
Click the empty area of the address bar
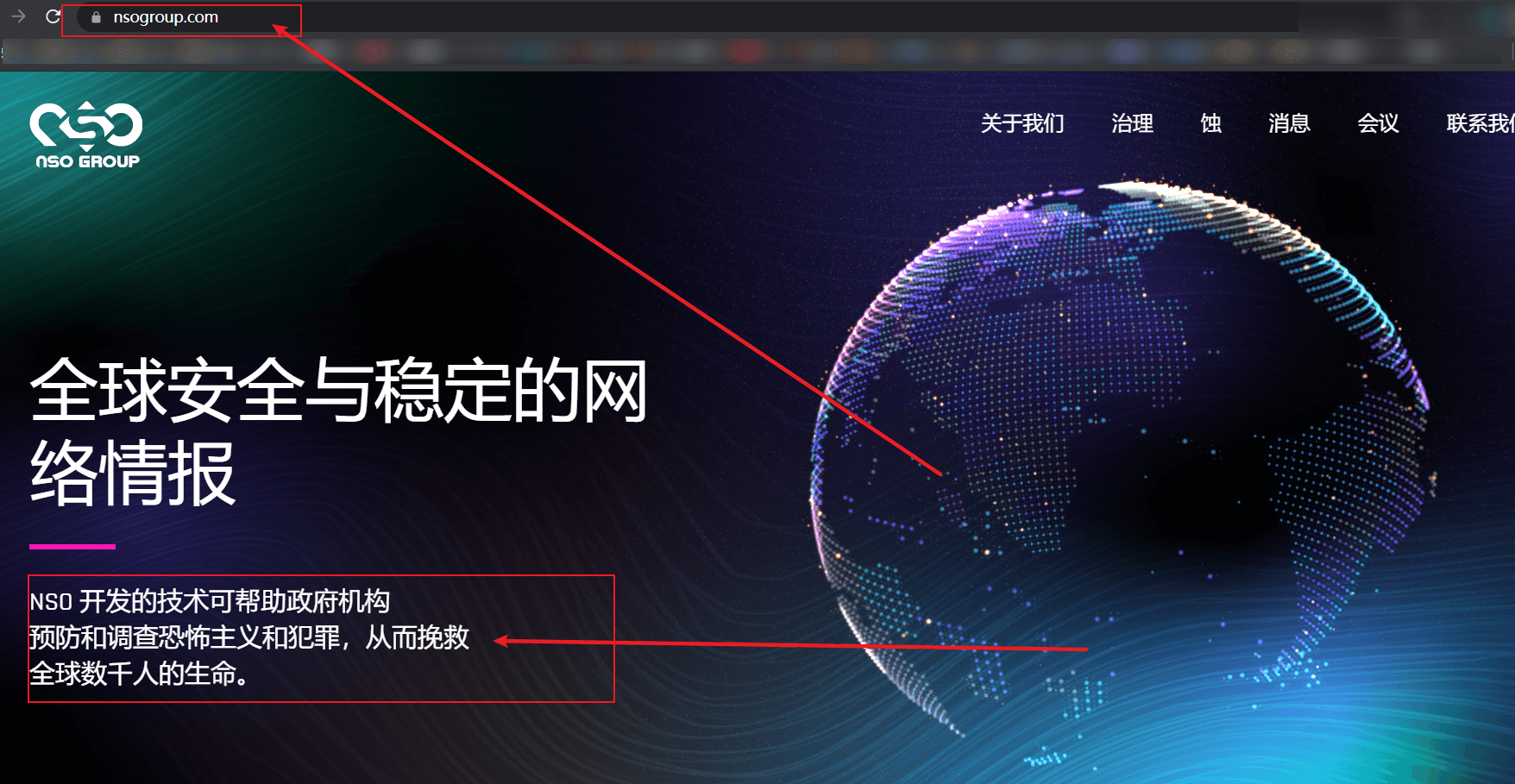(776, 17)
